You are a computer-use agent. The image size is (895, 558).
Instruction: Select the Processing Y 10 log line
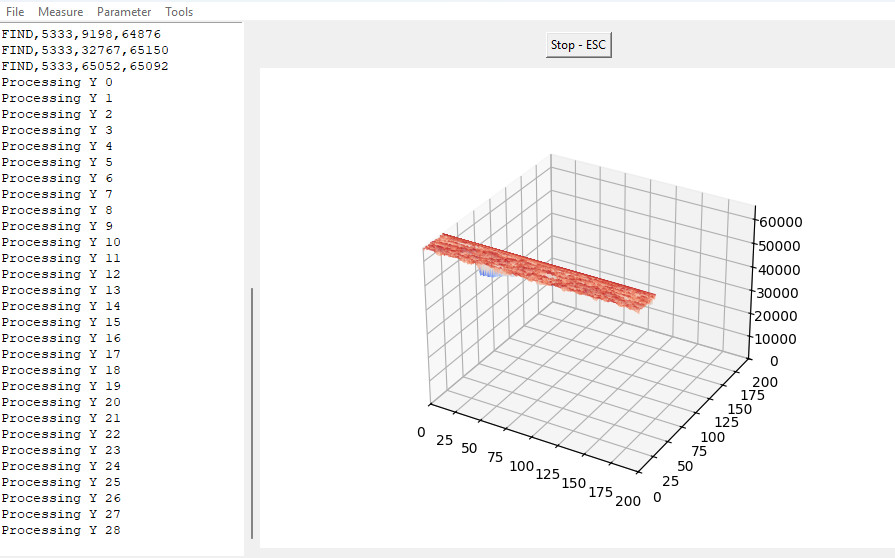(61, 242)
